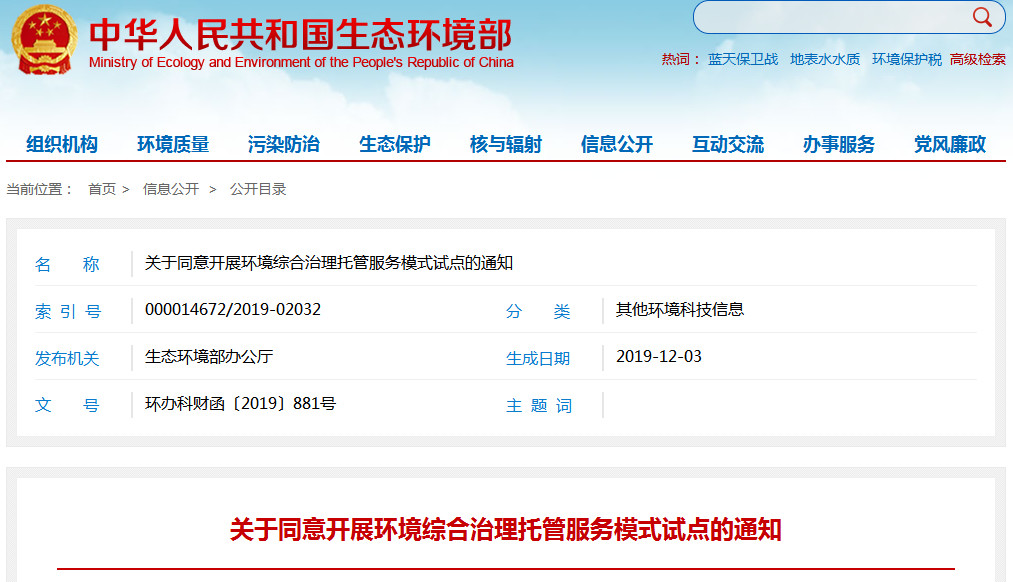Open the 党风廉政 navigation item

point(950,144)
